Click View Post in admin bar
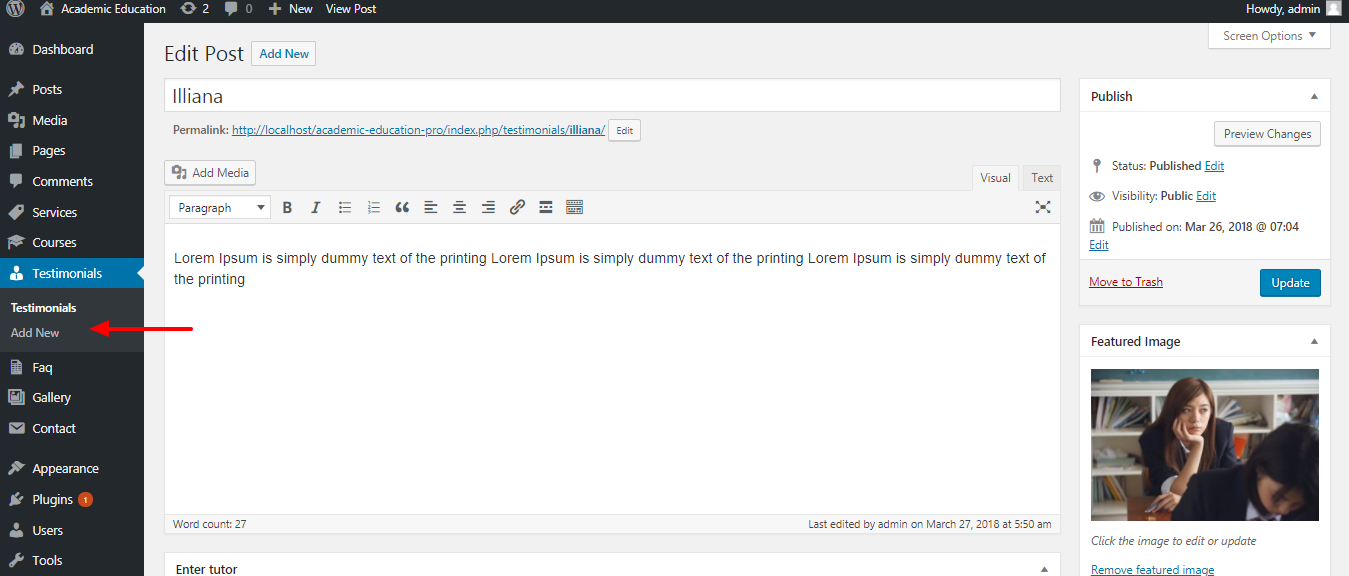 351,9
